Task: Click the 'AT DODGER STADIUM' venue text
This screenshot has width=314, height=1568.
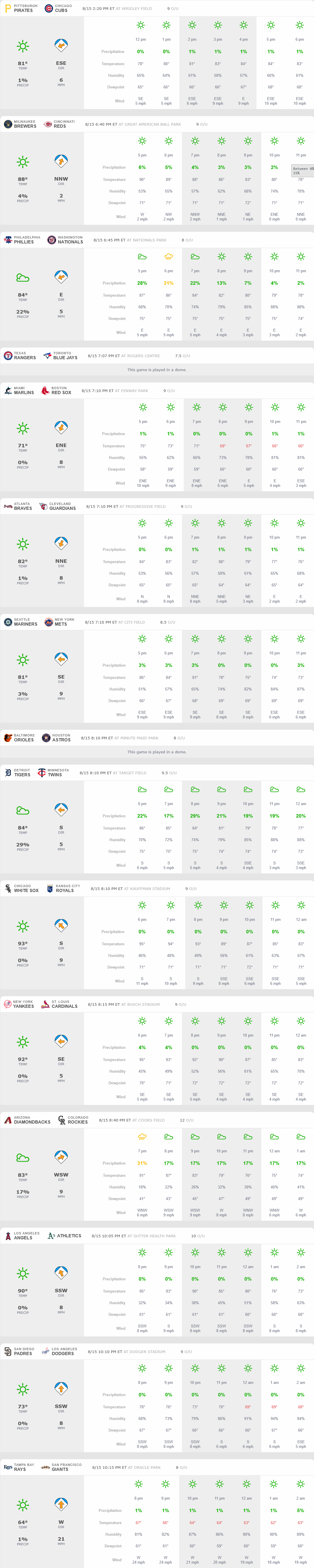Action: 145,1352
